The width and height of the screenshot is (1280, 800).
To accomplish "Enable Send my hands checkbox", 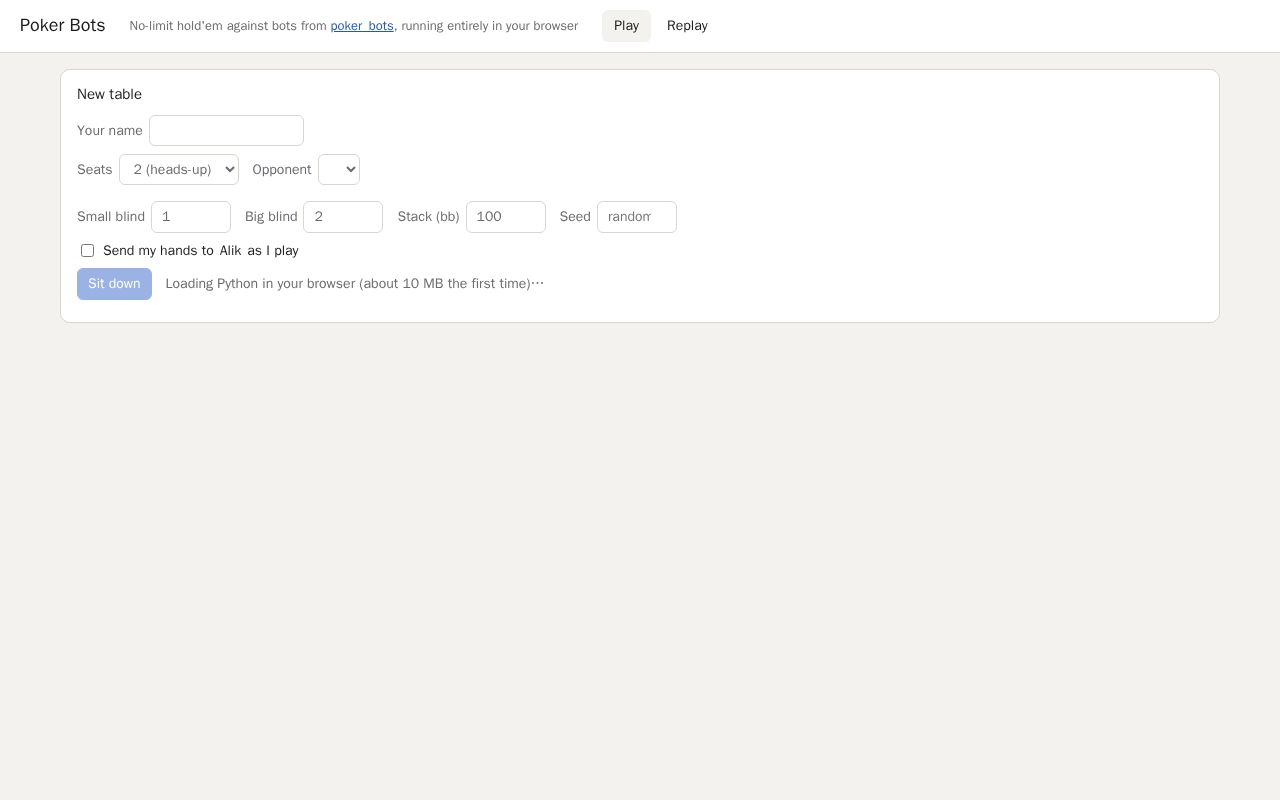I will (x=87, y=251).
